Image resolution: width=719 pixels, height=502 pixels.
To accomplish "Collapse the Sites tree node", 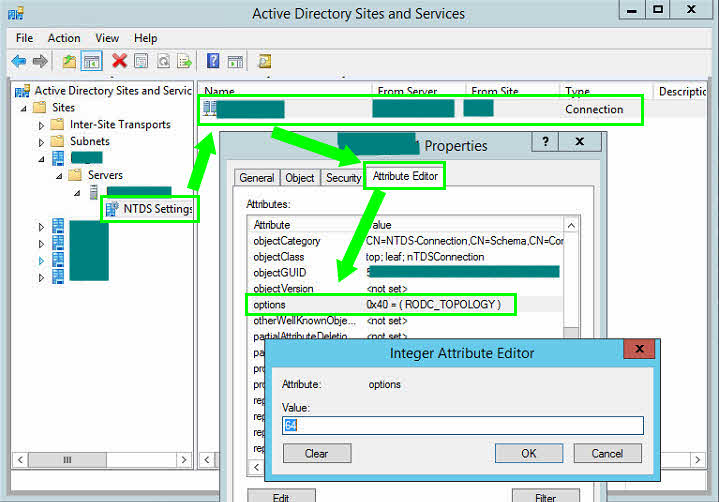I will point(24,108).
